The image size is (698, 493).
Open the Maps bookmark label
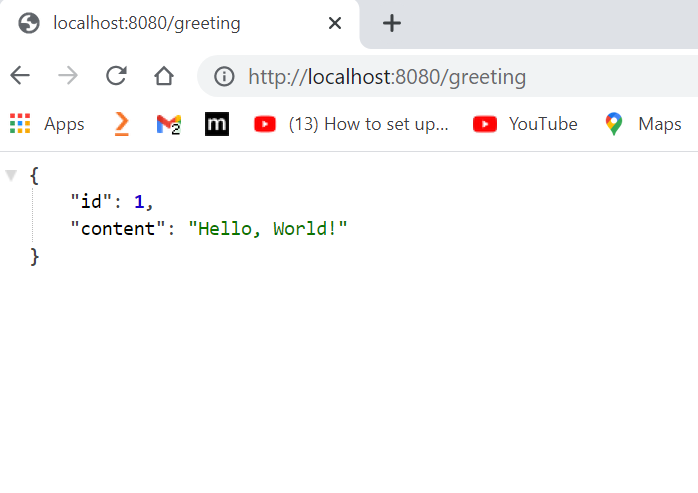click(660, 124)
